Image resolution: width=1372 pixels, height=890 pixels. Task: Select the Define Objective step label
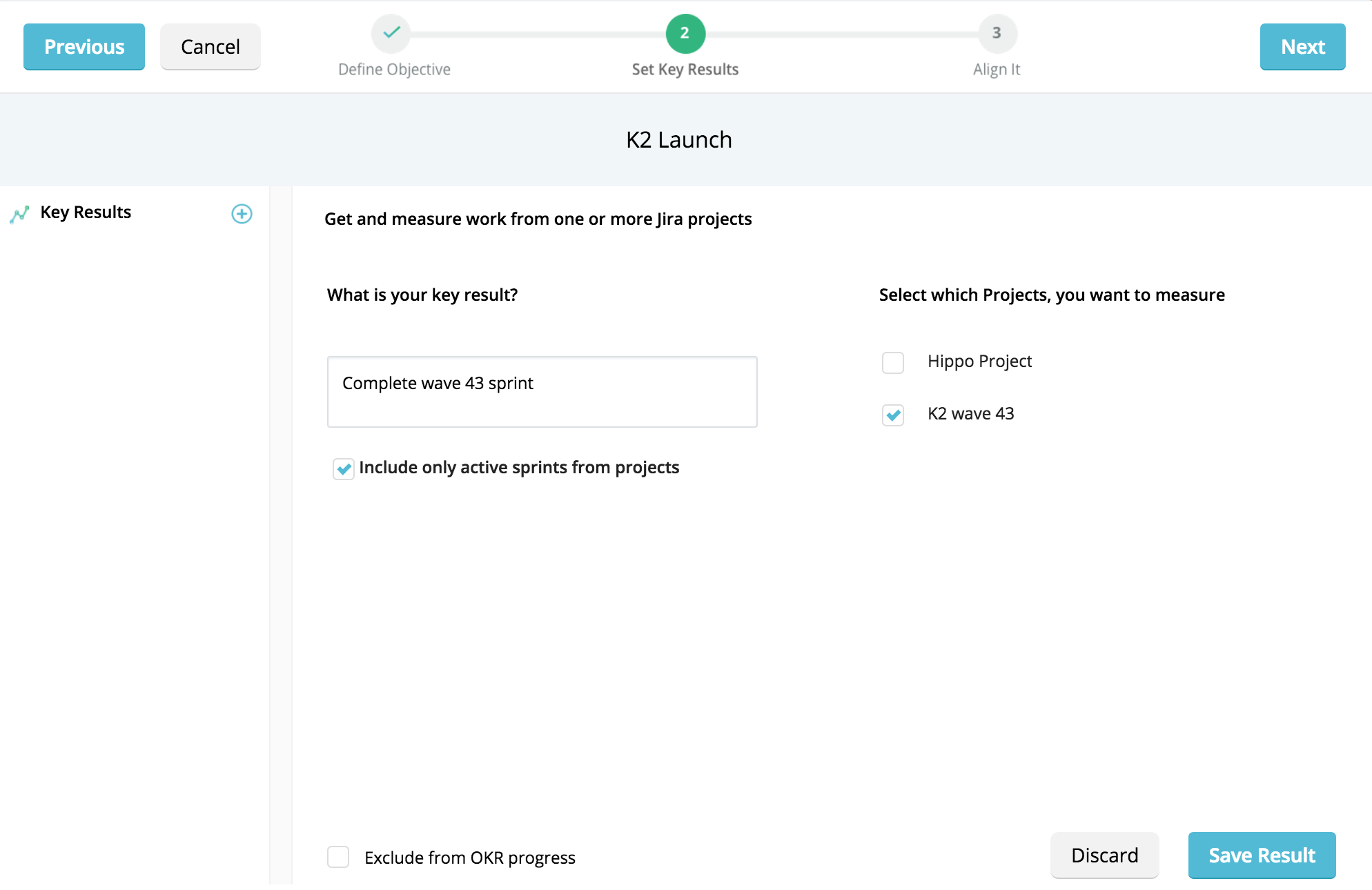pos(394,70)
